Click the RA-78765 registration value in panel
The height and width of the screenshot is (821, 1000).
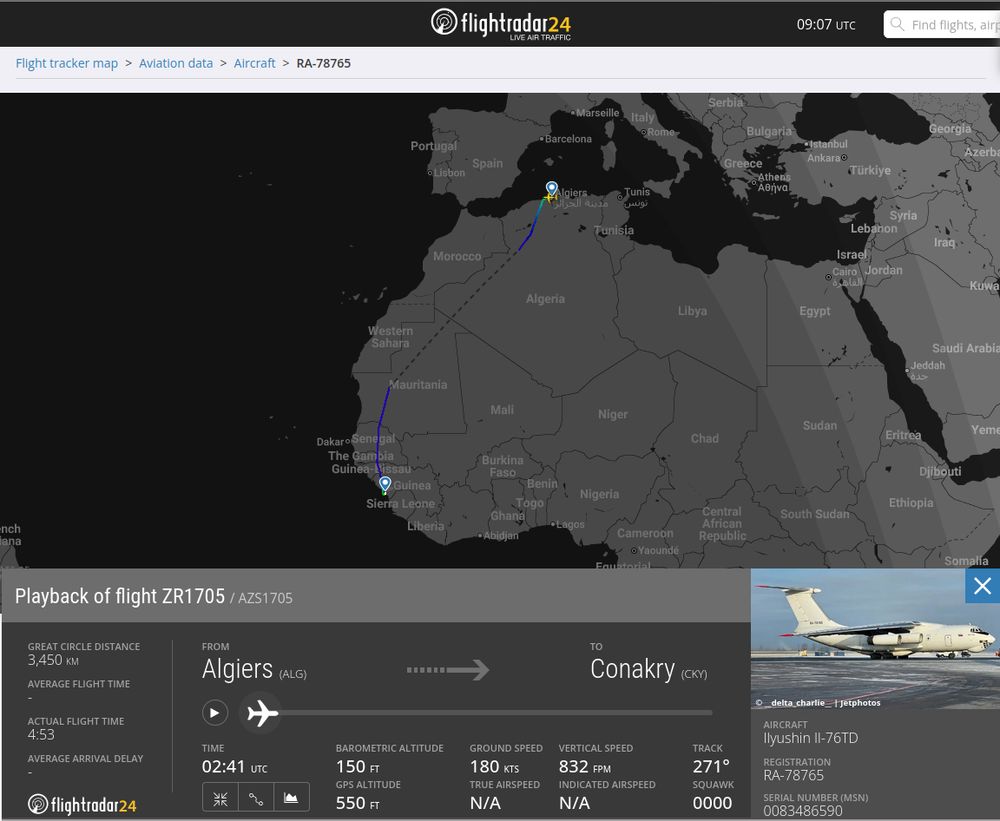point(793,776)
